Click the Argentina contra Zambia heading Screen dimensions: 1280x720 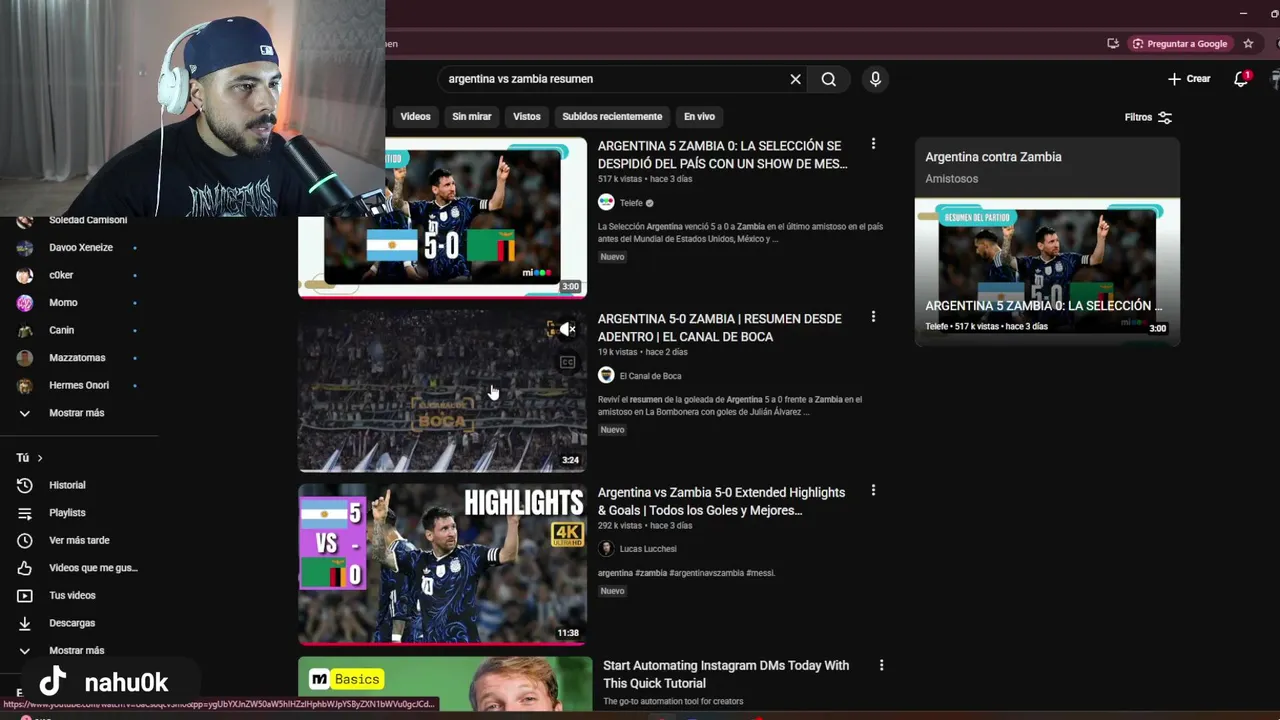pos(993,157)
